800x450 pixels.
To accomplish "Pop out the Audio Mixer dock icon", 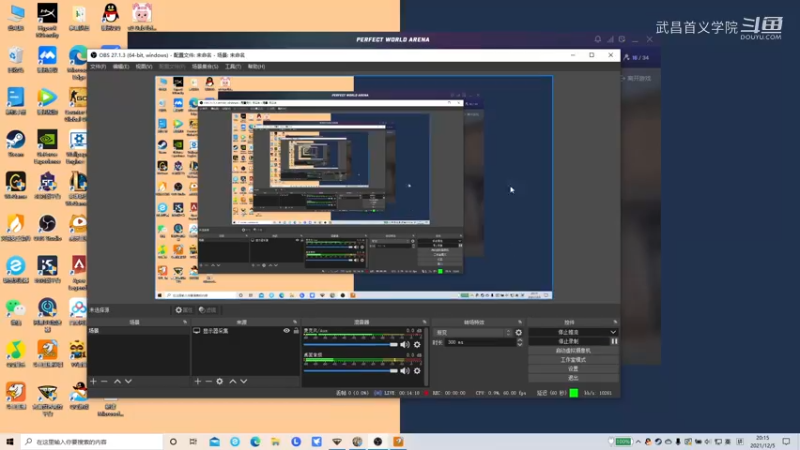I will pyautogui.click(x=424, y=322).
